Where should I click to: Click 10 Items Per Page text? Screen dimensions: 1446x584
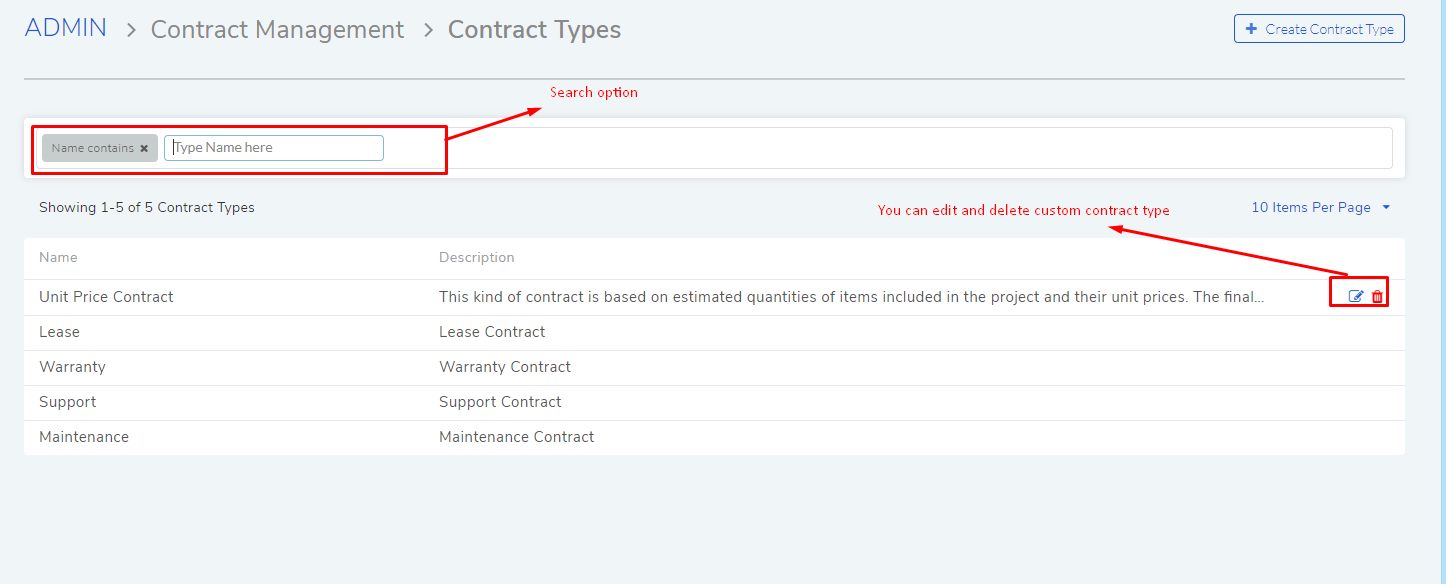point(1311,208)
